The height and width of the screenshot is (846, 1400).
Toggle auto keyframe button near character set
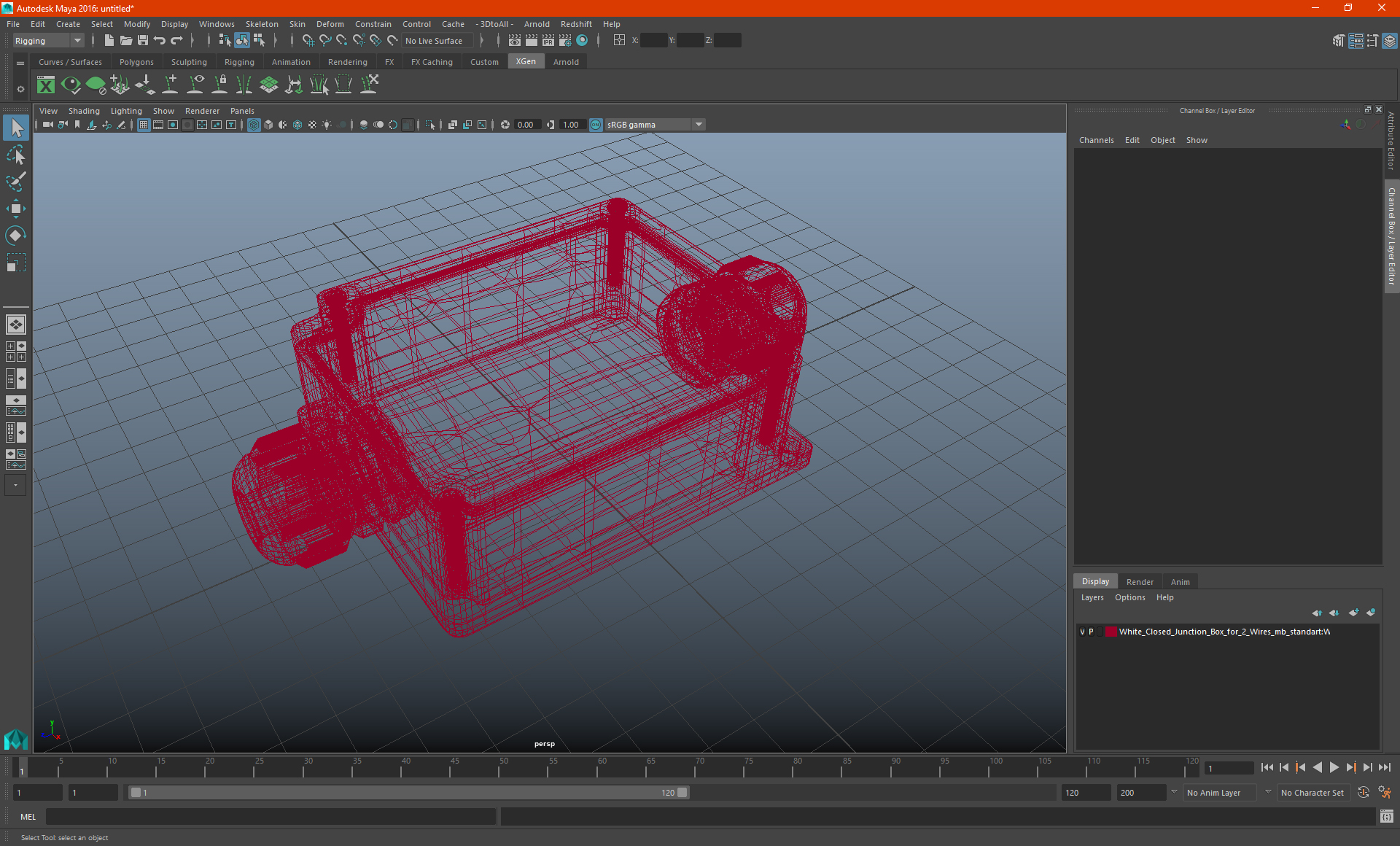pos(1364,793)
